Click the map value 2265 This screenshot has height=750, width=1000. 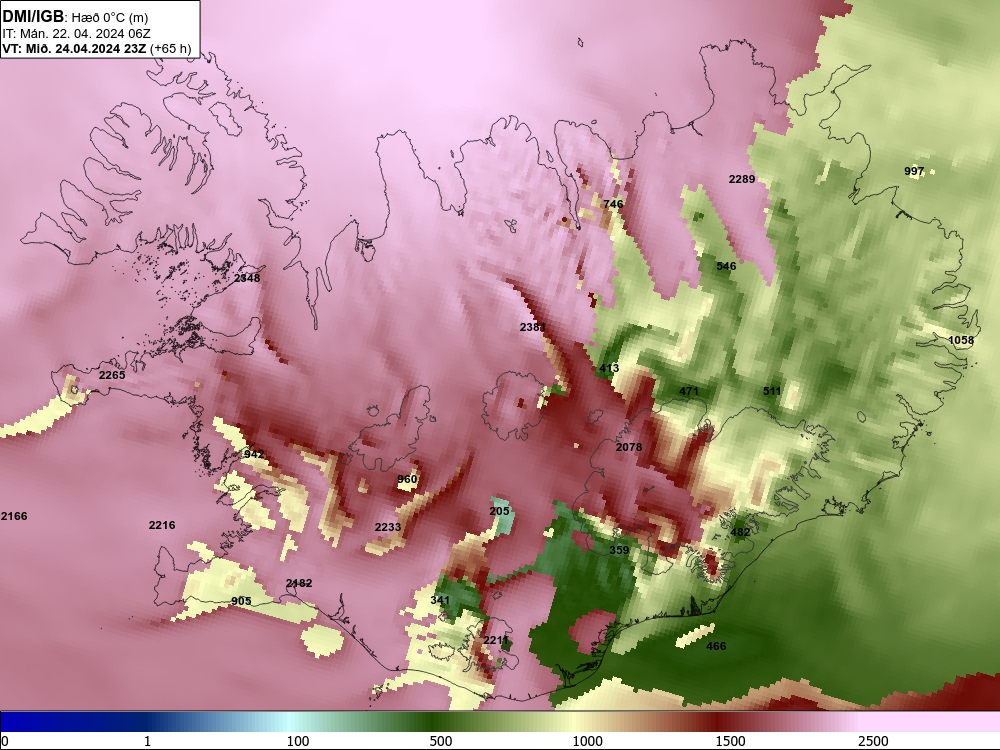[x=112, y=375]
